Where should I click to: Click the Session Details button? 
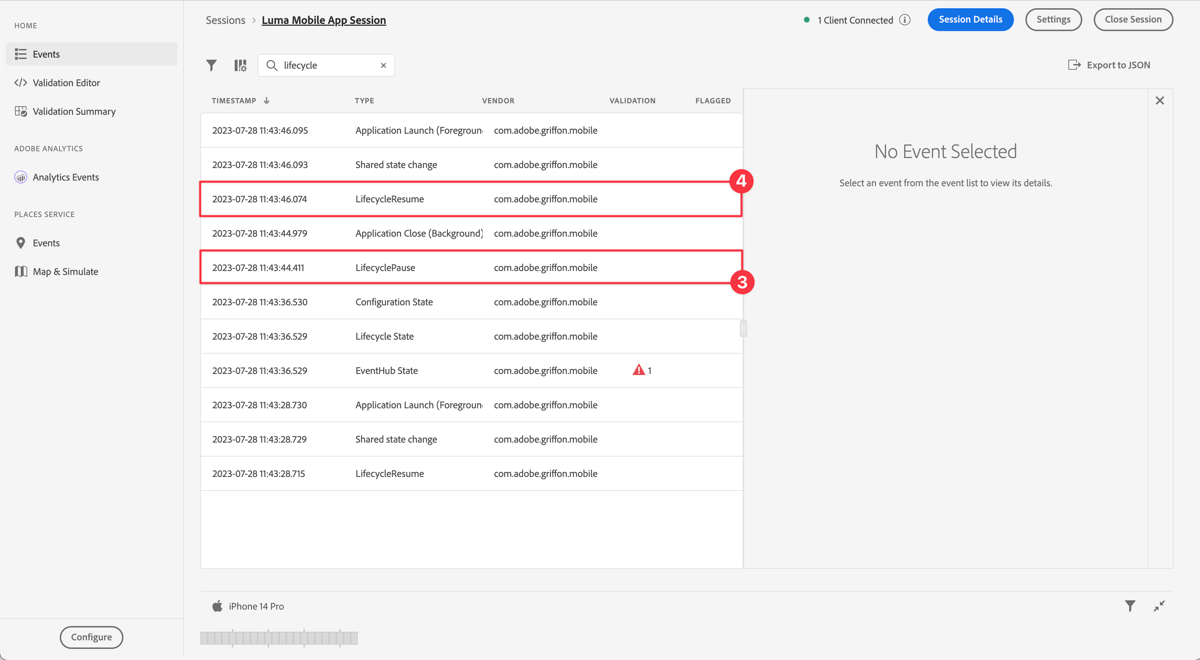(970, 19)
